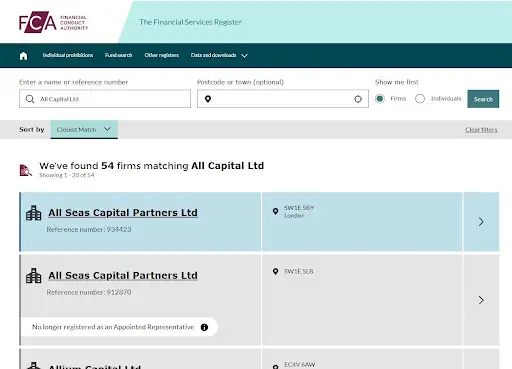Click building icon for firm reference 912870
Screen dimensions: 512x369
[34, 276]
